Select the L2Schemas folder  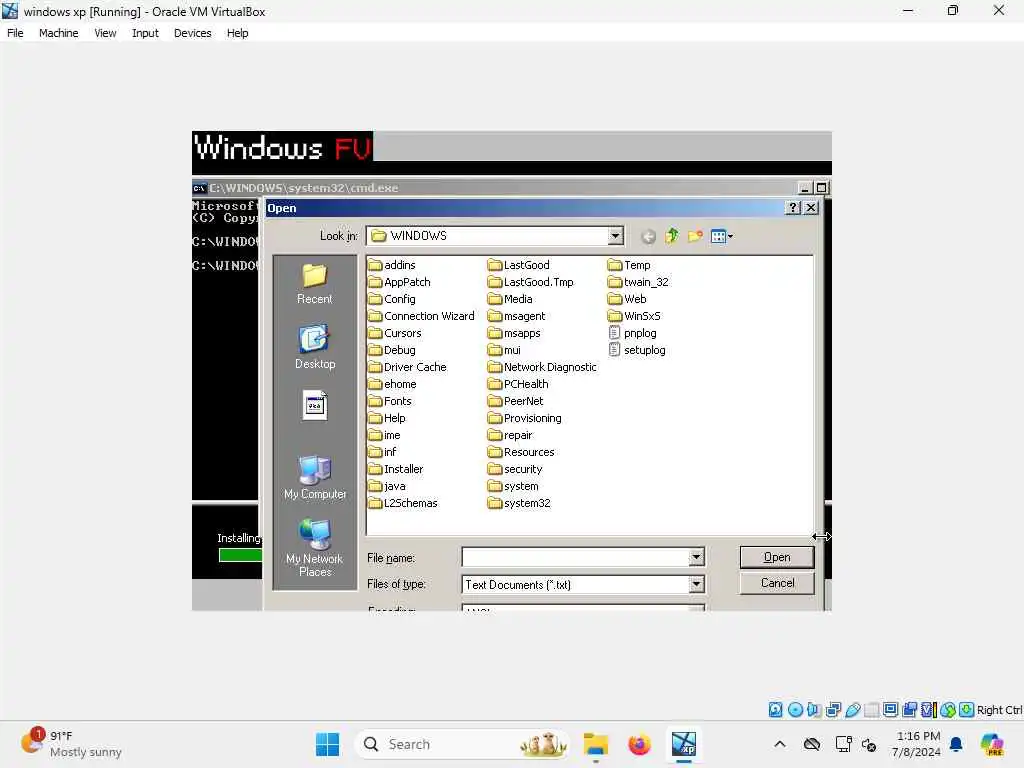pos(403,503)
